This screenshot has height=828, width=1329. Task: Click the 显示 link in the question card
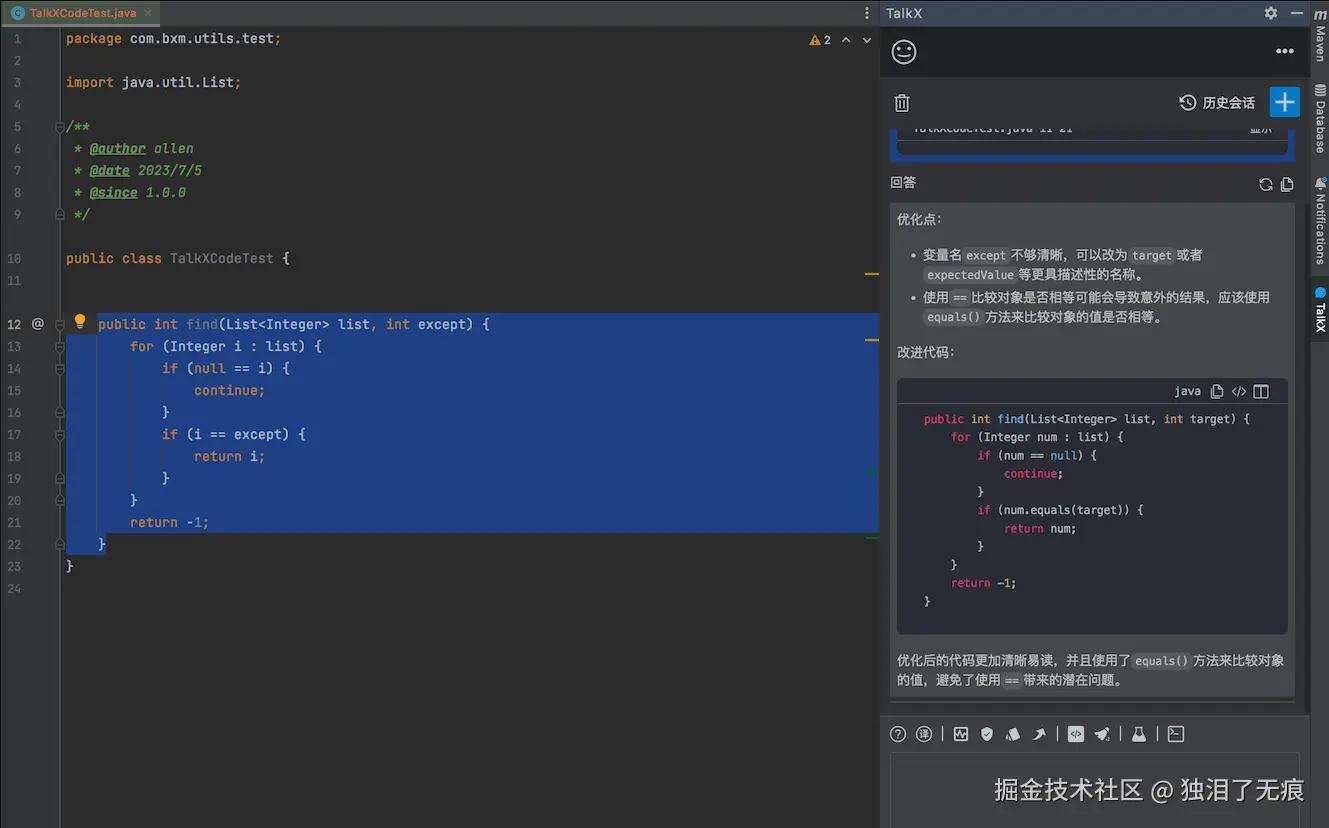point(1260,129)
